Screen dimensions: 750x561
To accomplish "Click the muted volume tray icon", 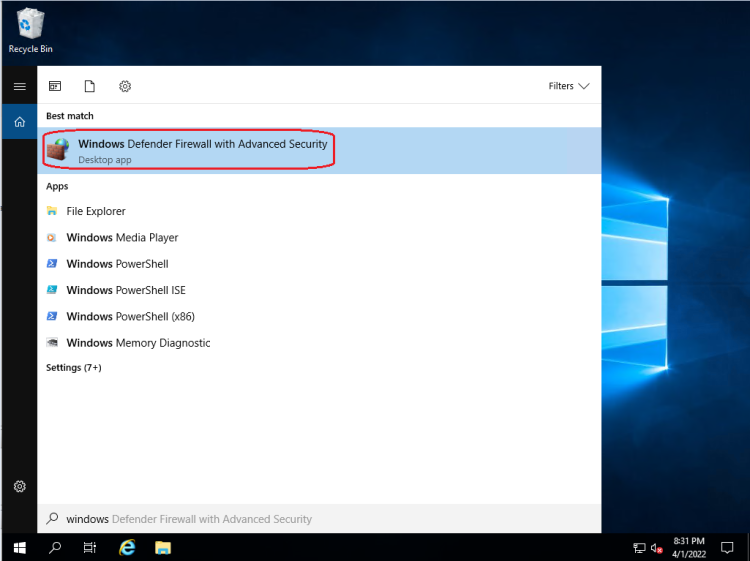I will pyautogui.click(x=656, y=548).
